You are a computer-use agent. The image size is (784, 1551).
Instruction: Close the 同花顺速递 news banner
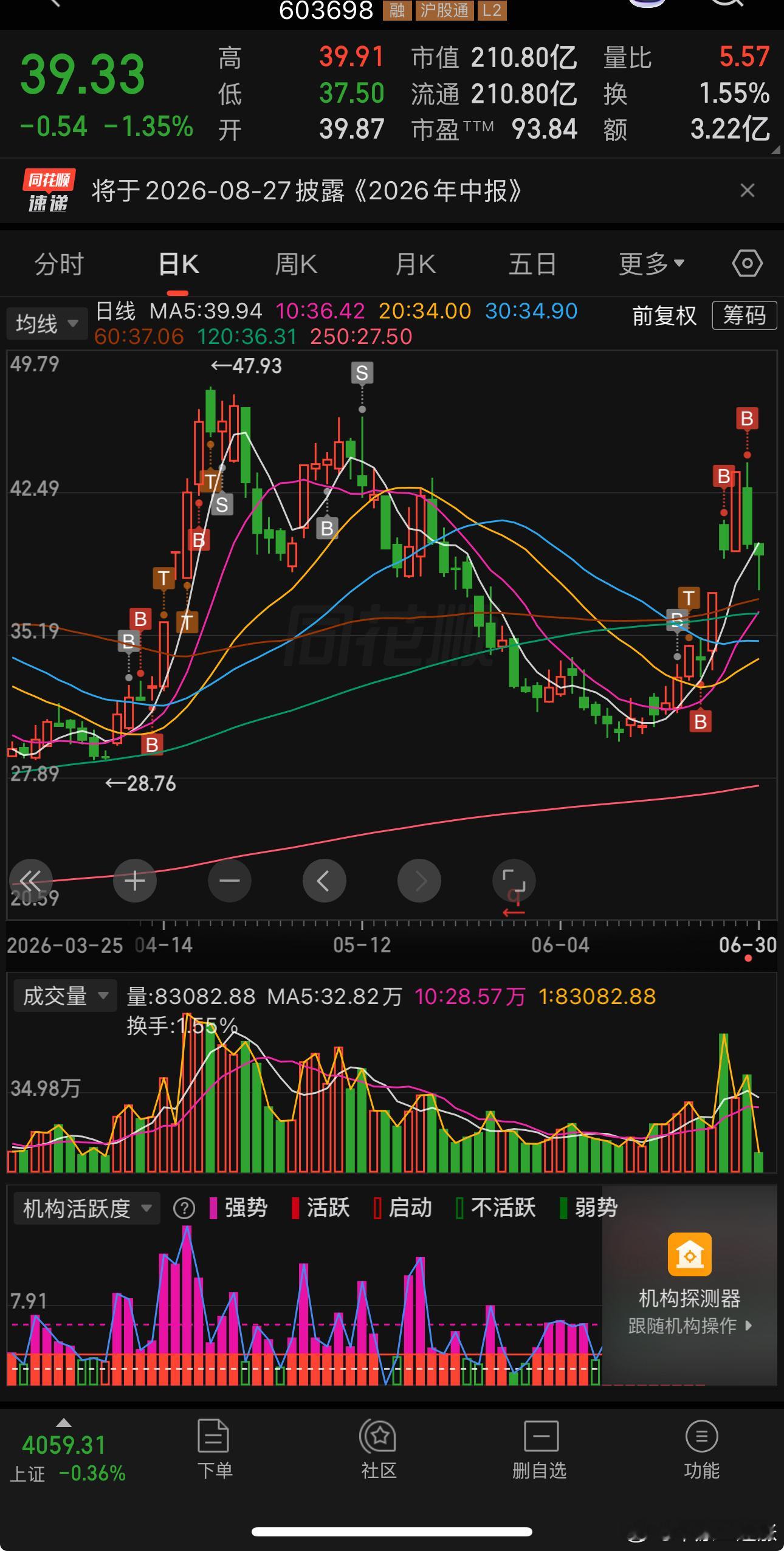pos(748,191)
